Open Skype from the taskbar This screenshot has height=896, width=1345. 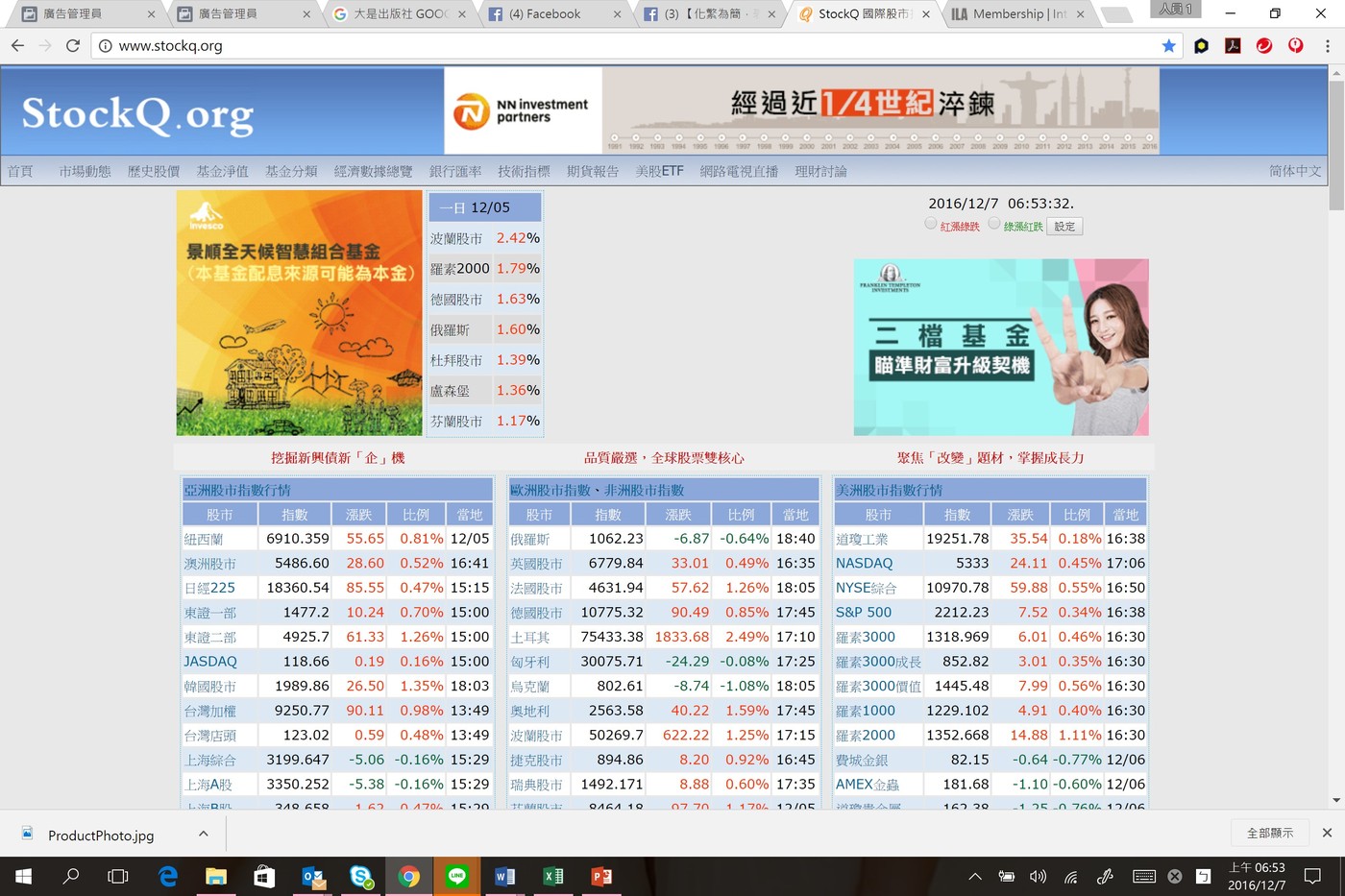coord(361,876)
